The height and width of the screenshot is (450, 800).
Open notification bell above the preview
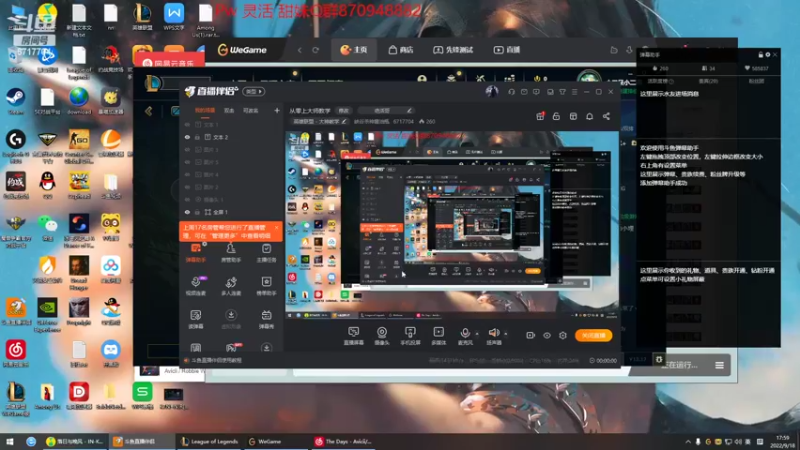589,116
